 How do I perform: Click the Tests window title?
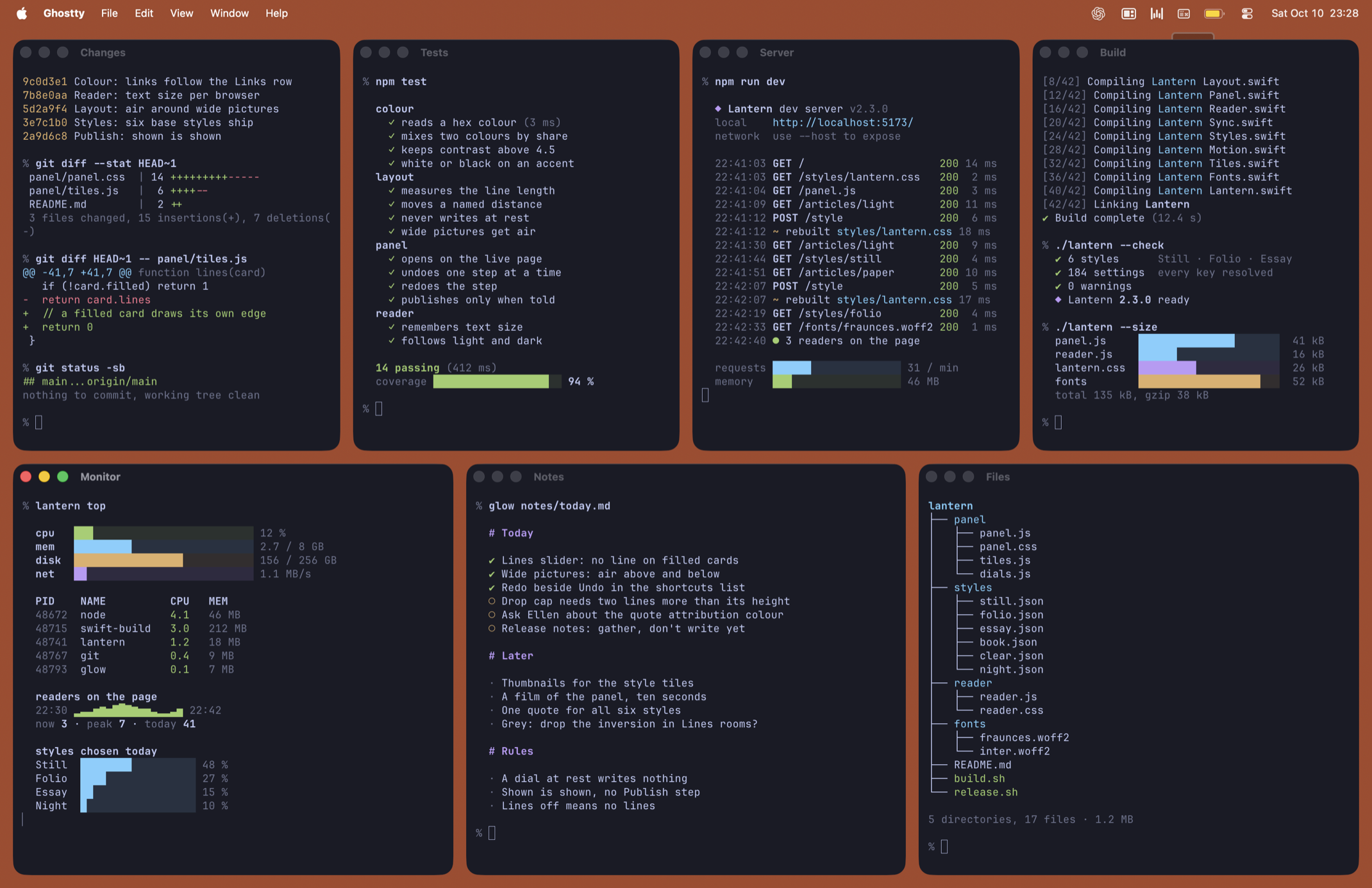pyautogui.click(x=434, y=53)
